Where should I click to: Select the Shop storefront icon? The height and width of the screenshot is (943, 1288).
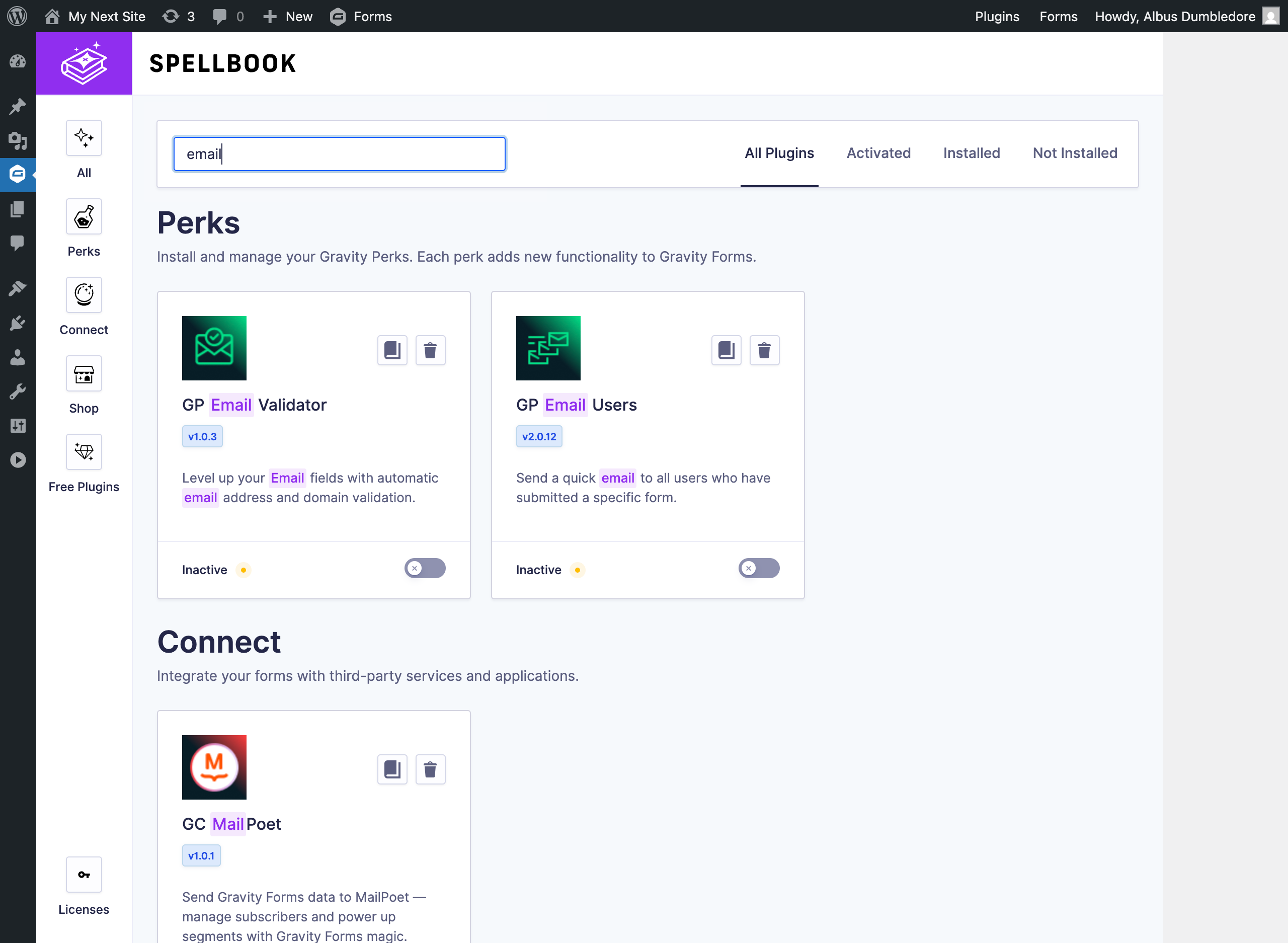click(x=84, y=374)
